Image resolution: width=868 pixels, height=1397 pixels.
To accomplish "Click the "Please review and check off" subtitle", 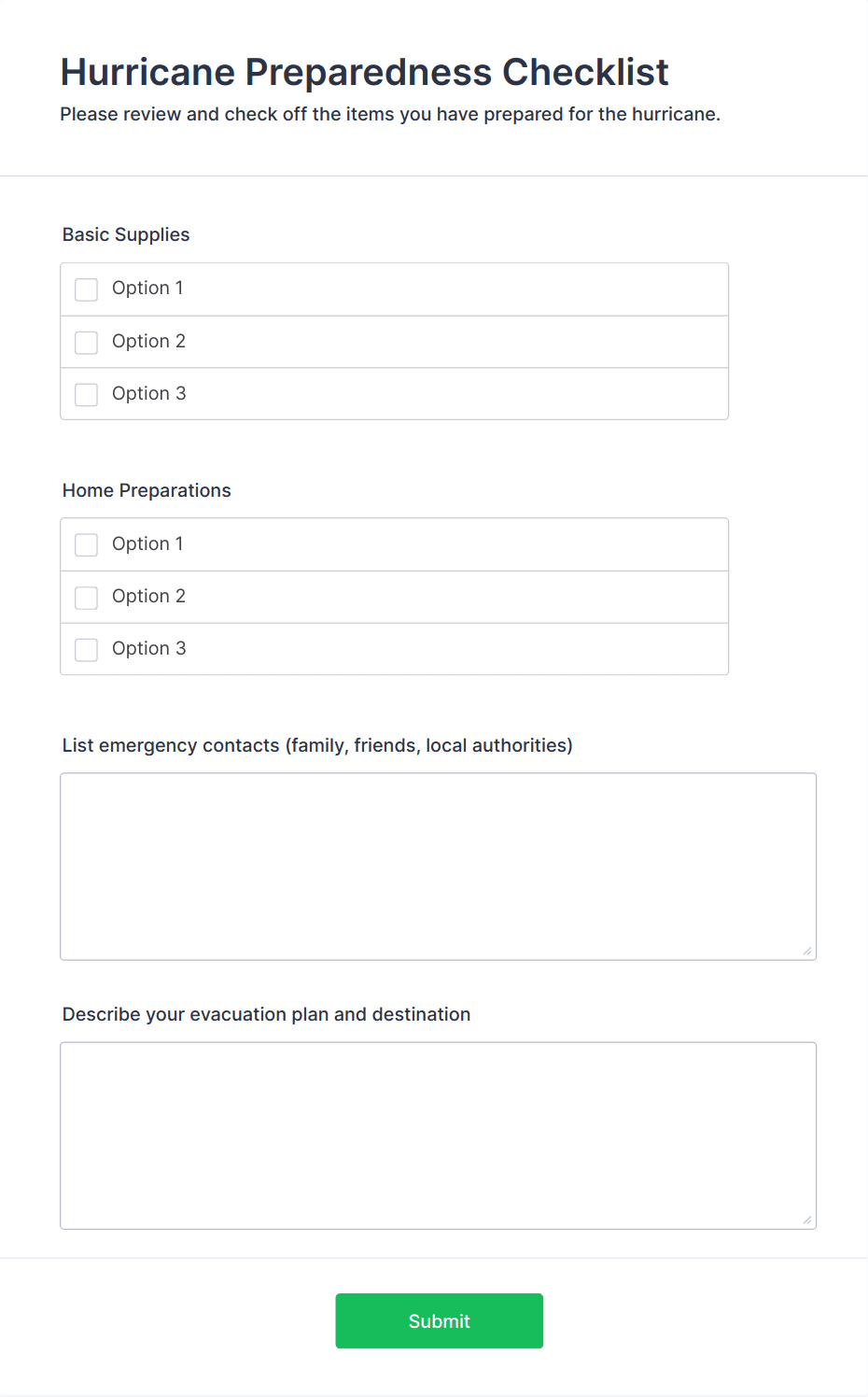I will [390, 115].
